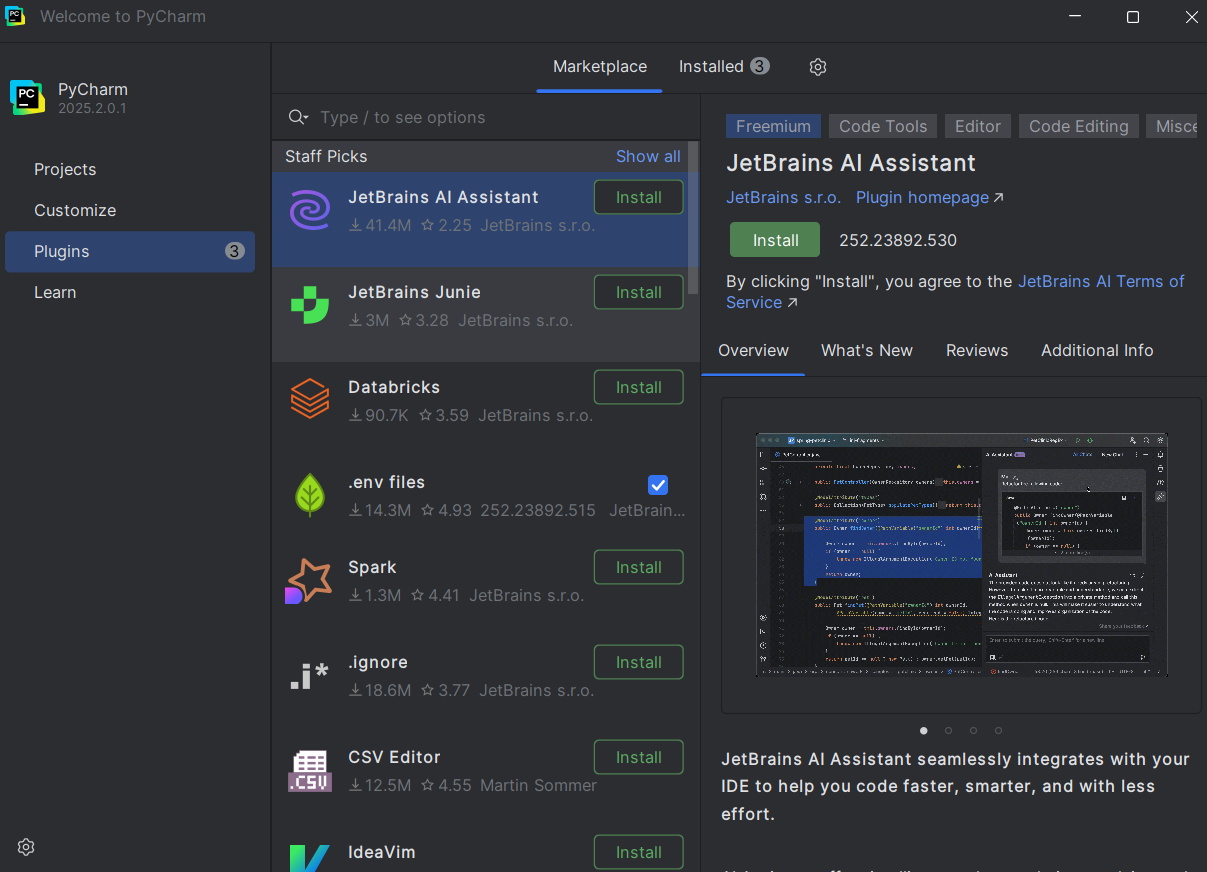The width and height of the screenshot is (1207, 872).
Task: Click the CSV Editor plugin icon
Action: 309,771
